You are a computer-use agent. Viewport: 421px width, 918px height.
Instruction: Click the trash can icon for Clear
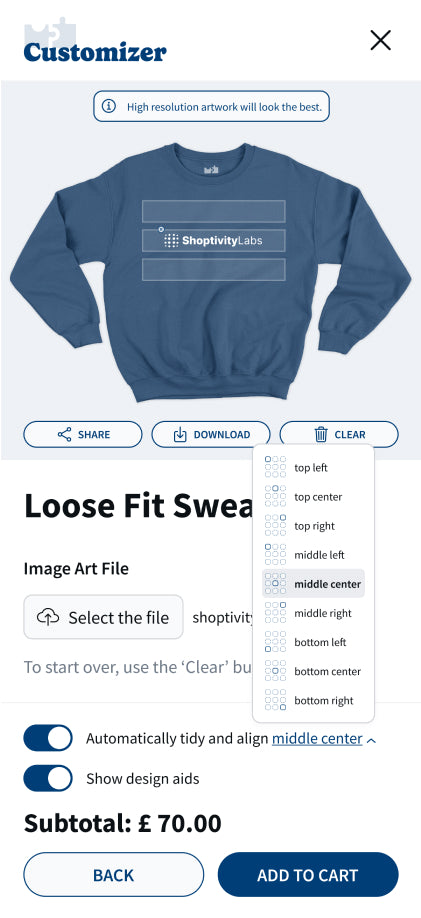coord(321,434)
